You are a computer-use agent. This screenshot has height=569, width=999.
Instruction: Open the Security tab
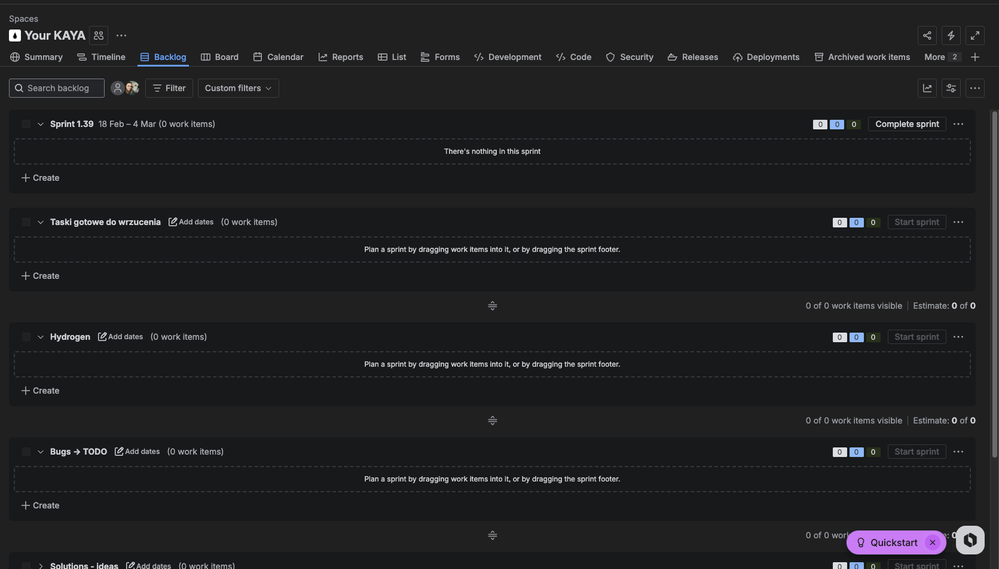click(629, 57)
